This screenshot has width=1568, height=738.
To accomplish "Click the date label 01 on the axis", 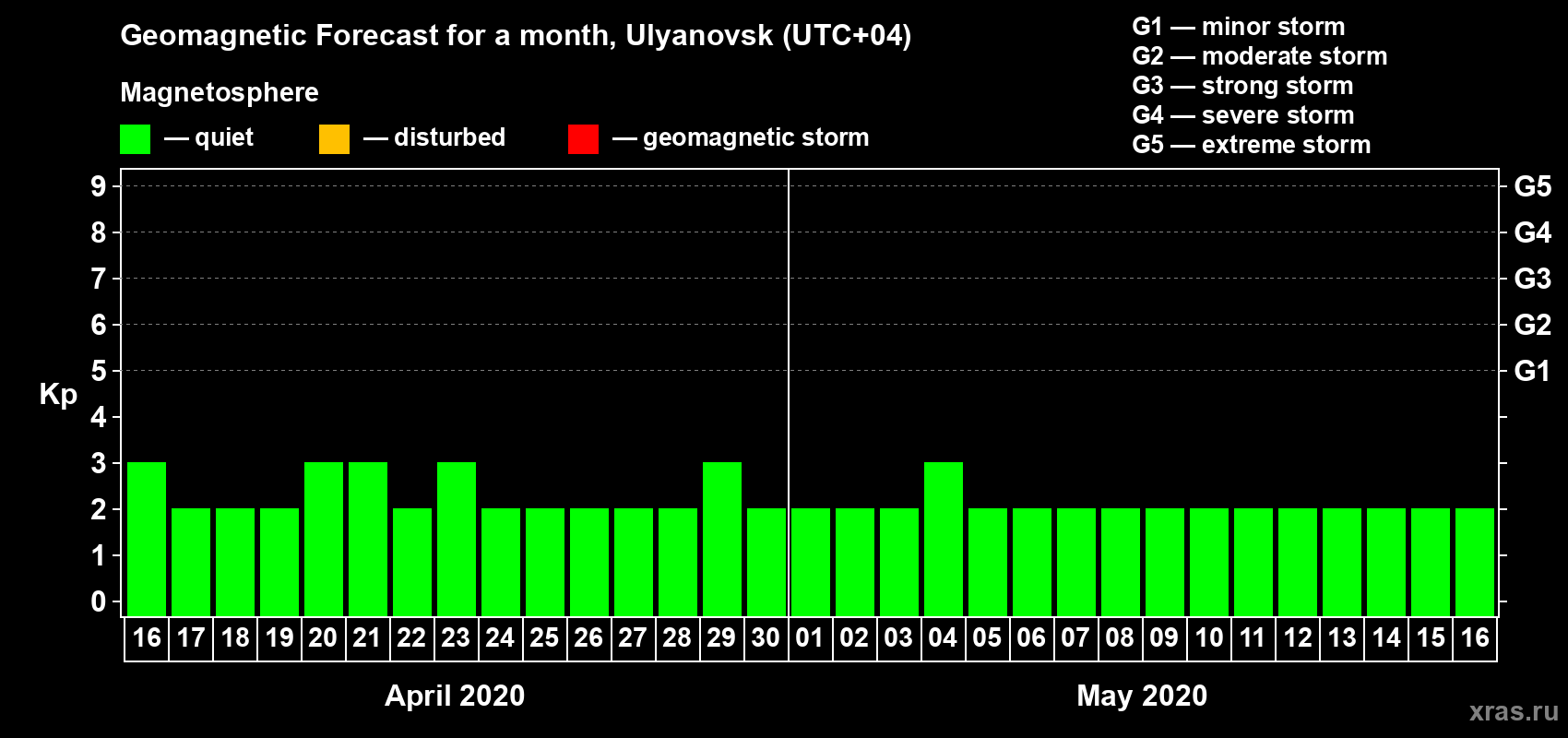I will (810, 637).
